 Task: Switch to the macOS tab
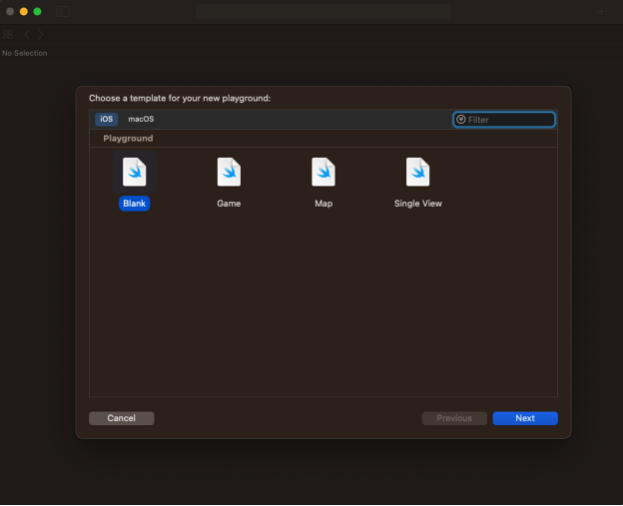click(x=141, y=119)
